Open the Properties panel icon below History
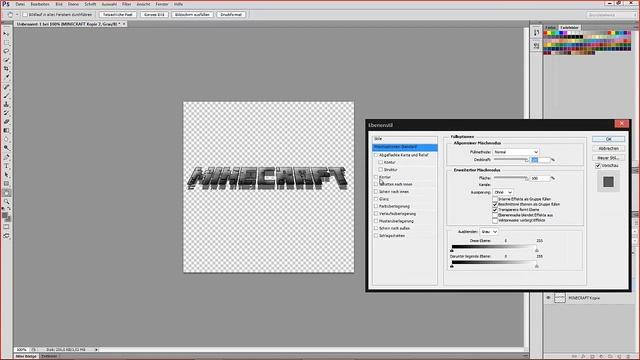 pyautogui.click(x=536, y=46)
